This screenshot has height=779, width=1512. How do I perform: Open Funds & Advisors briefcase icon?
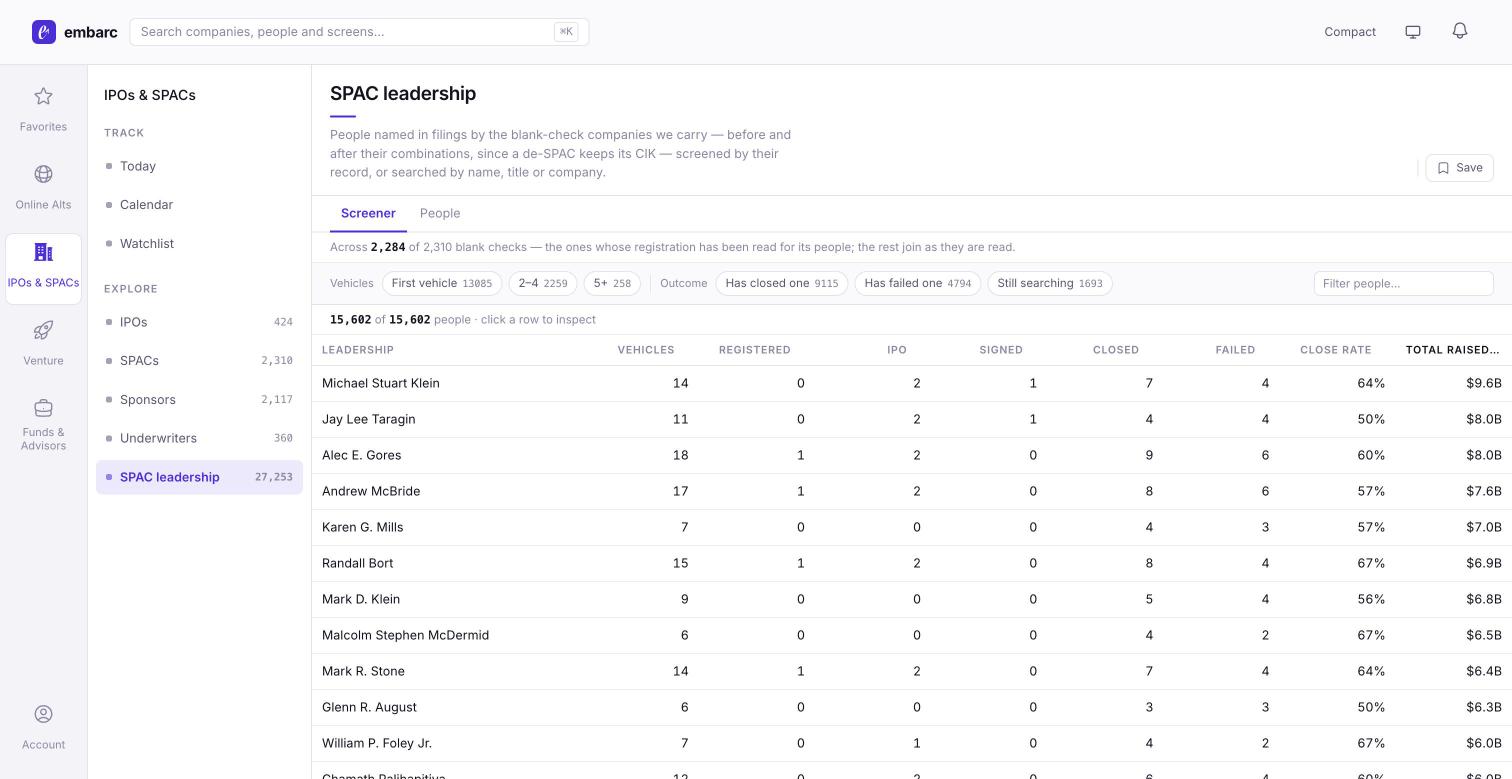click(43, 408)
